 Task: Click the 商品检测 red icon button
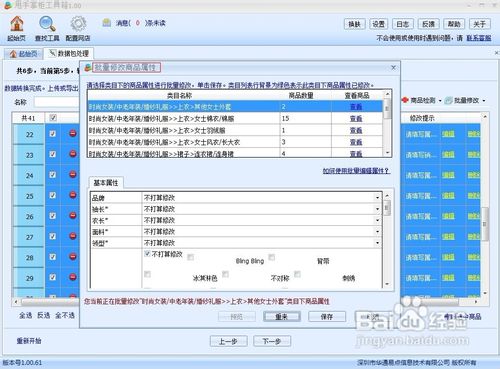click(x=405, y=100)
